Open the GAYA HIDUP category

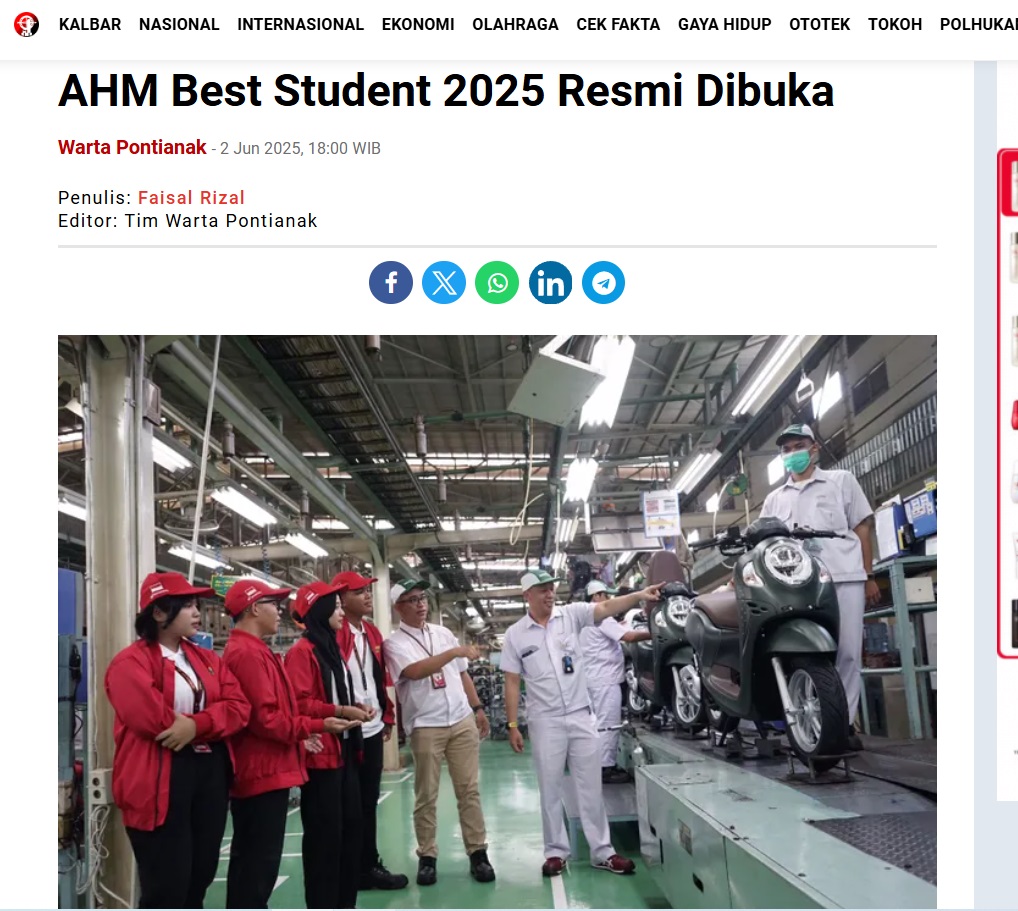725,25
